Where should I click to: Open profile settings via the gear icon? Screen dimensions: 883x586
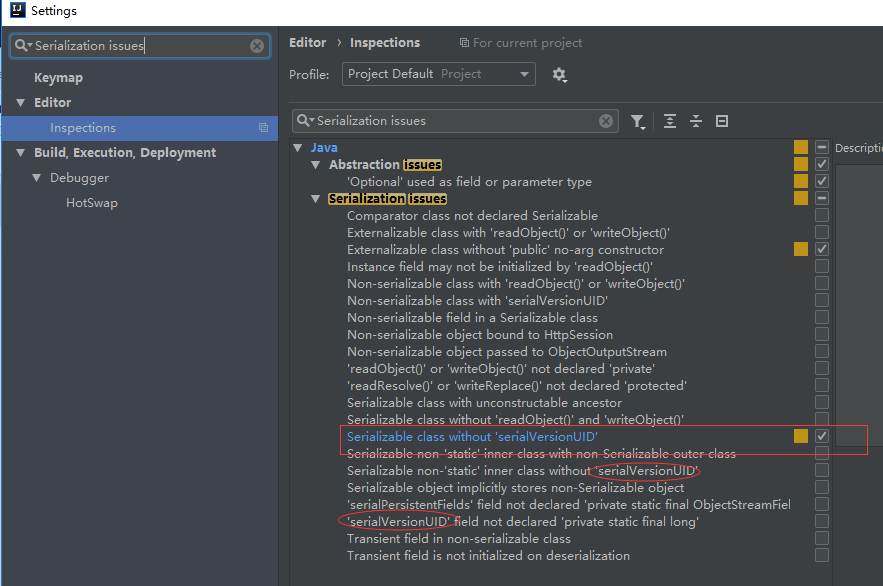[558, 75]
